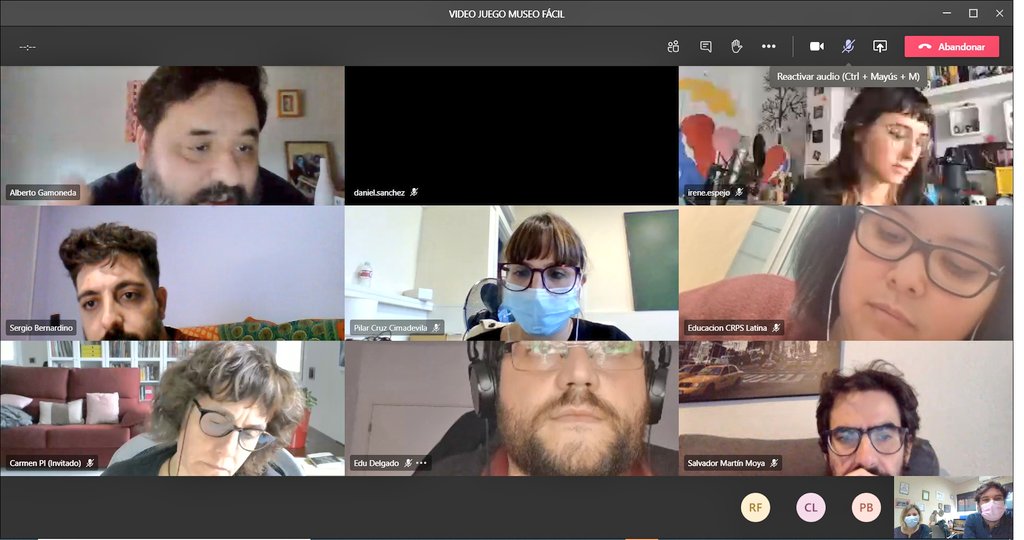Open Edu Delgado's more options ellipsis
Image resolution: width=1024 pixels, height=540 pixels.
click(421, 463)
